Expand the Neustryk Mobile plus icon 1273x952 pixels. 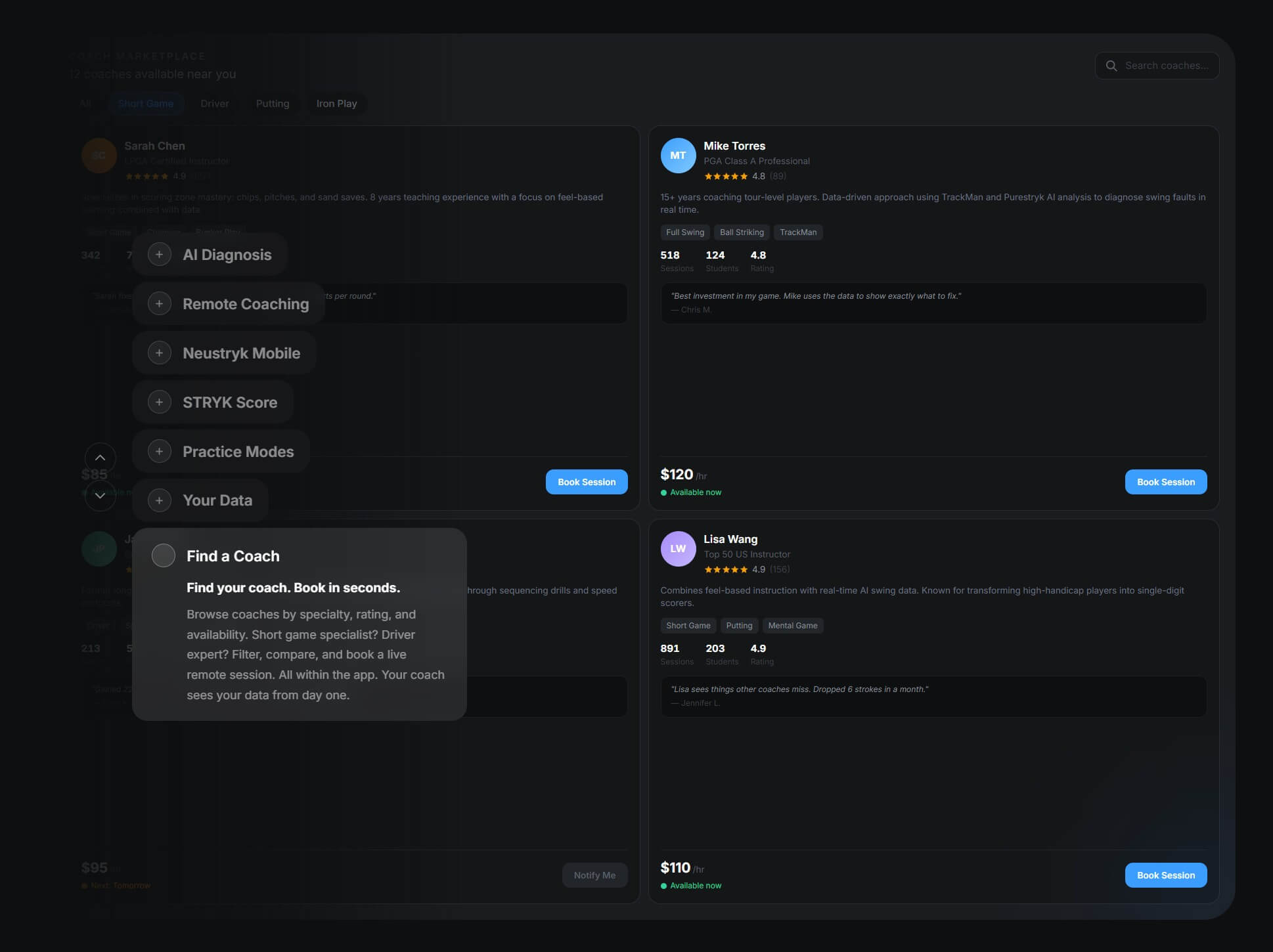pos(159,353)
